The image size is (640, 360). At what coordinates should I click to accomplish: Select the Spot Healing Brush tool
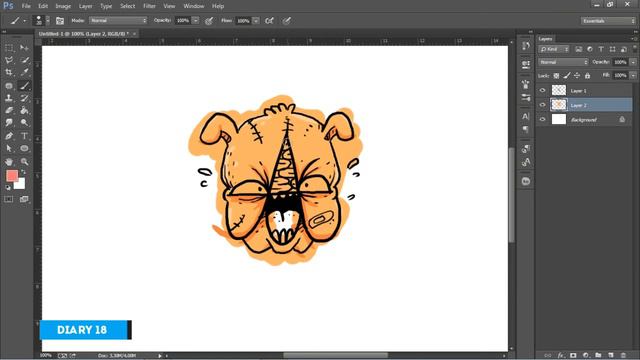[x=9, y=86]
